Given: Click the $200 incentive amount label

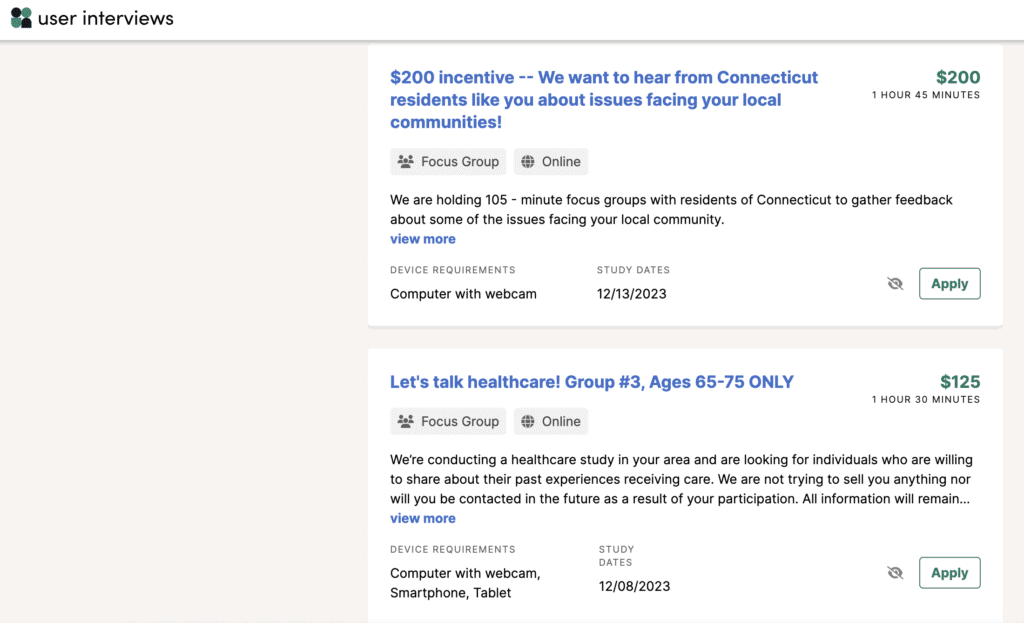Looking at the screenshot, I should [x=957, y=76].
